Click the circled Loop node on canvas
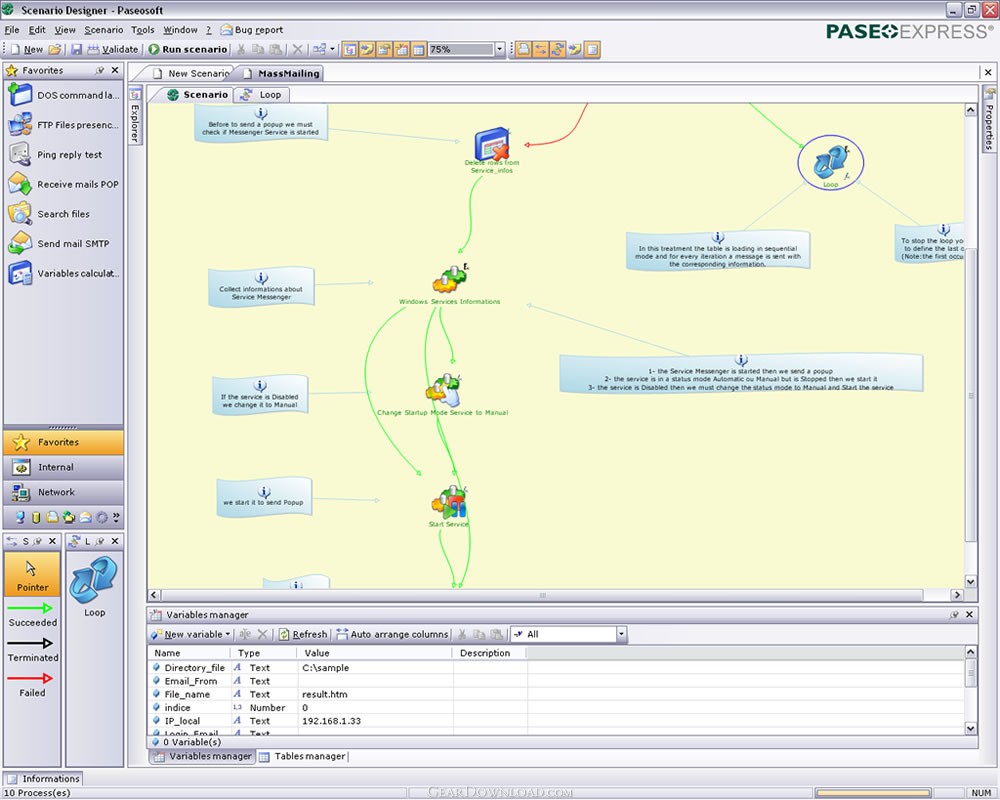1000x800 pixels. tap(830, 162)
